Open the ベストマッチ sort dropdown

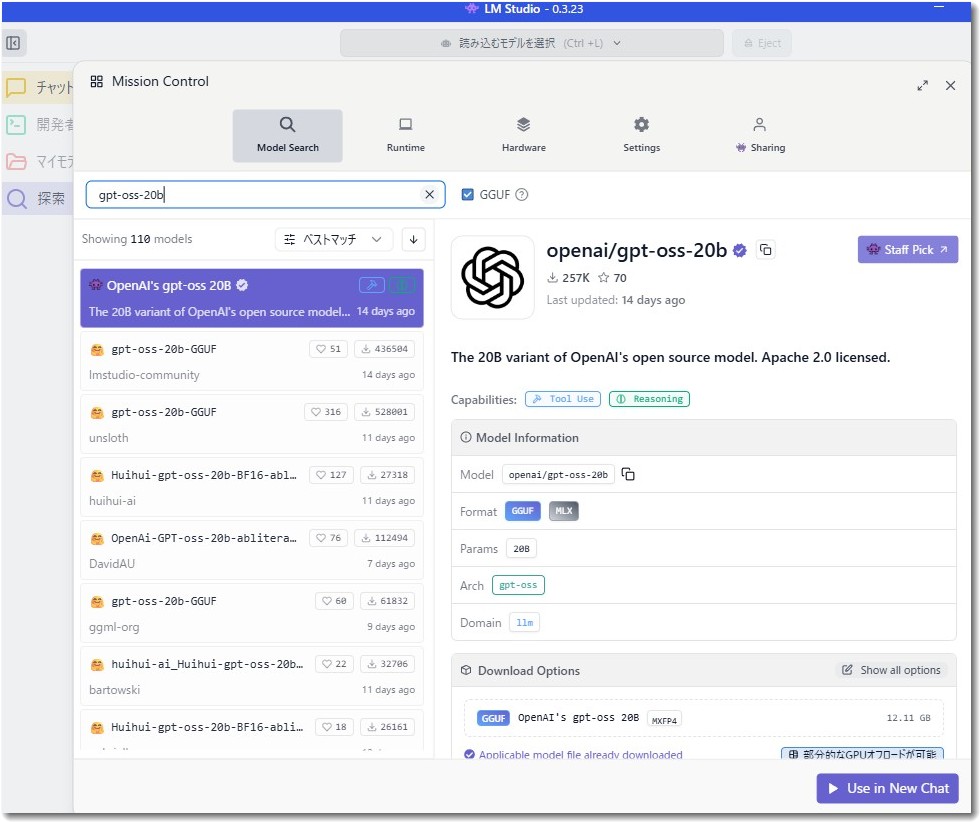(334, 239)
